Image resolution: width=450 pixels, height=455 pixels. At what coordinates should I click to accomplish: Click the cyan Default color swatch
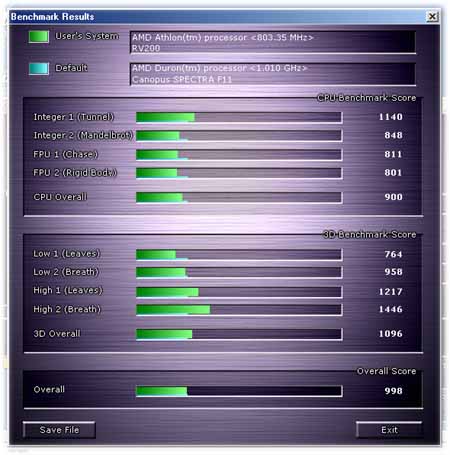coord(39,68)
